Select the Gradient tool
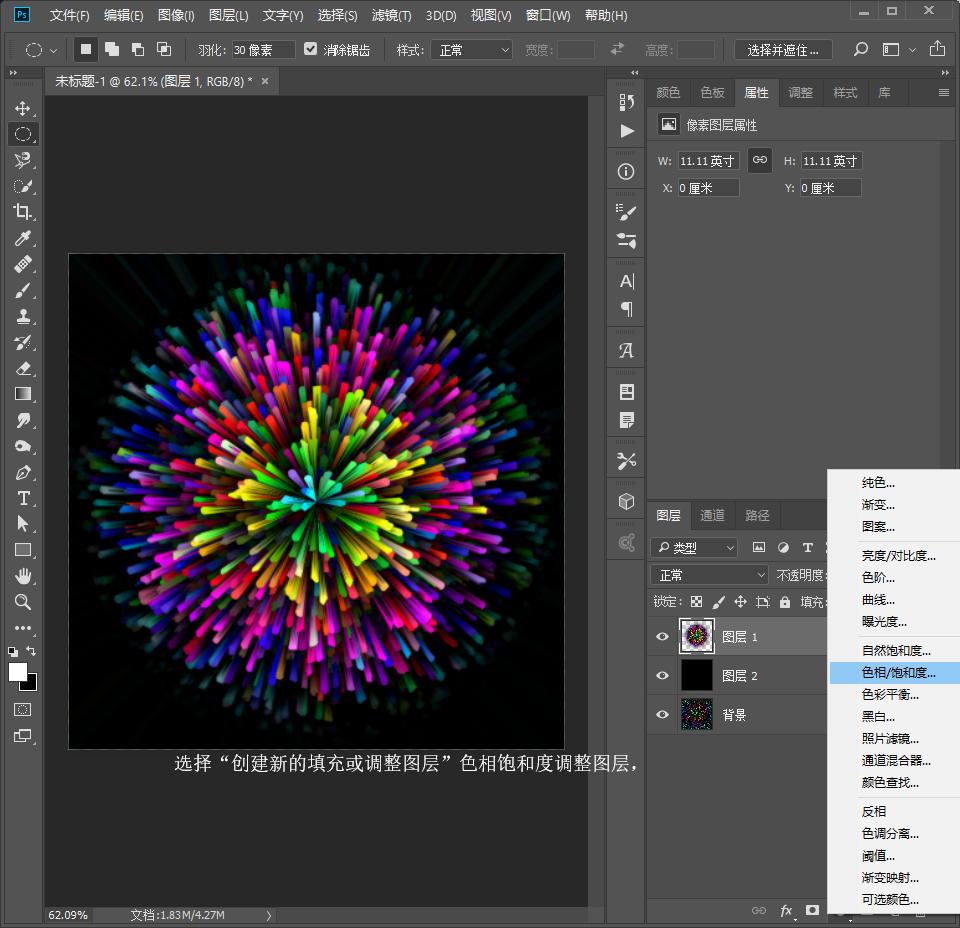960x928 pixels. coord(22,394)
